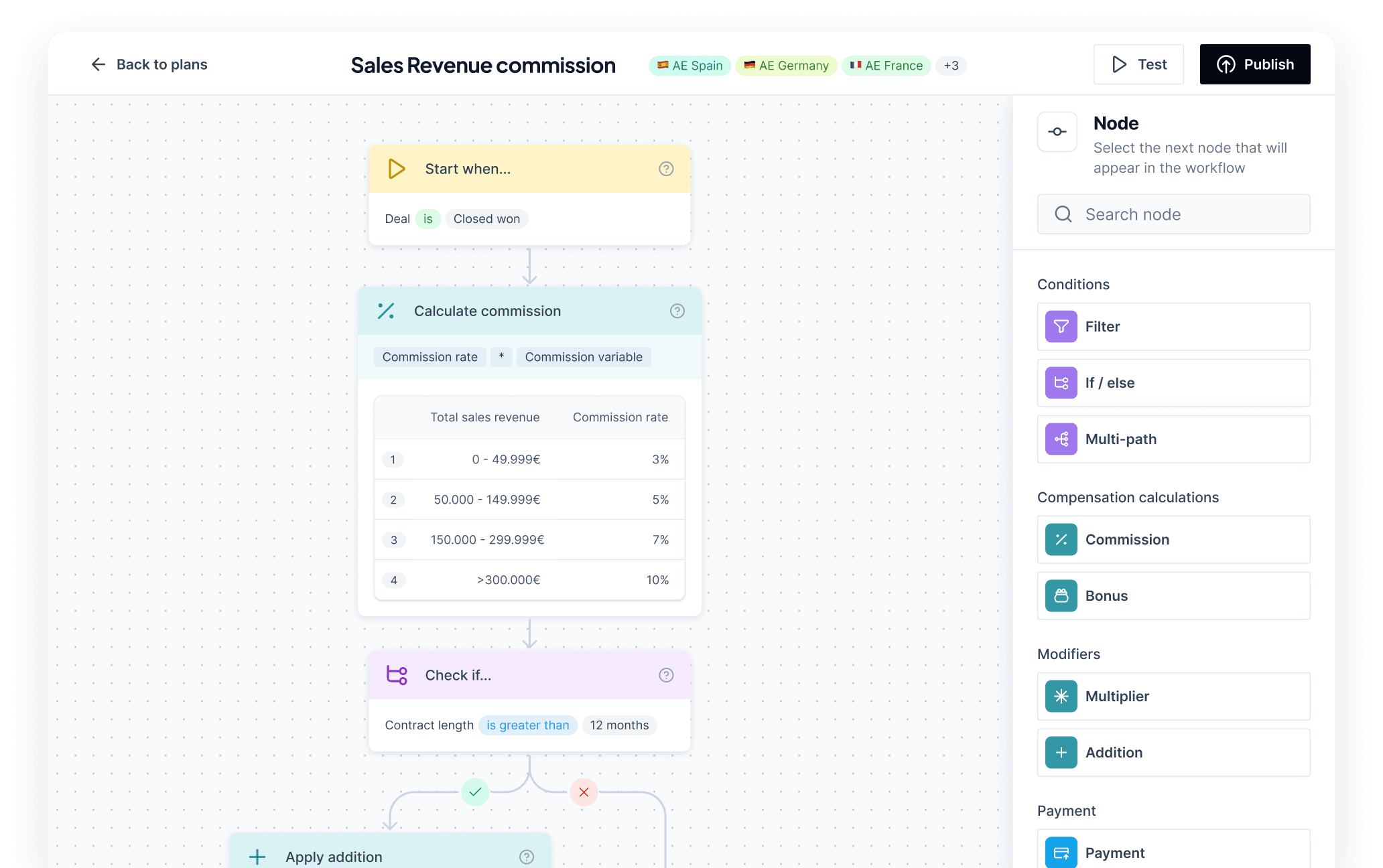Click the Node panel header icon

[1057, 131]
